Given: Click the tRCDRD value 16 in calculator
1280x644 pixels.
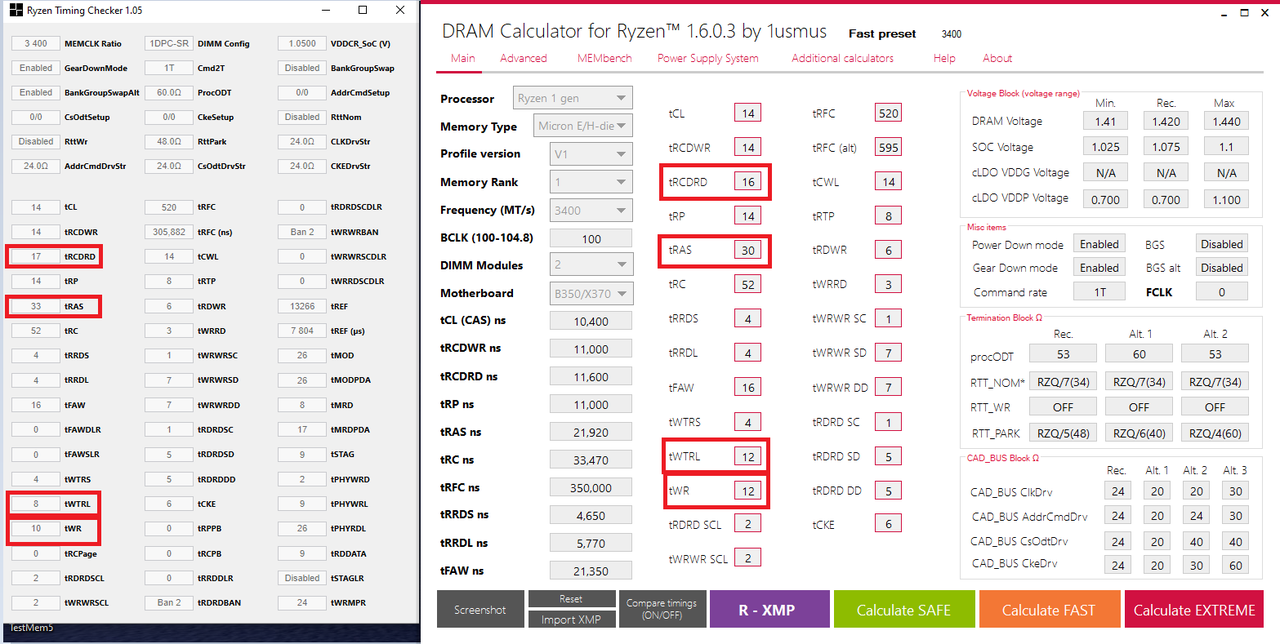Looking at the screenshot, I should click(x=747, y=182).
